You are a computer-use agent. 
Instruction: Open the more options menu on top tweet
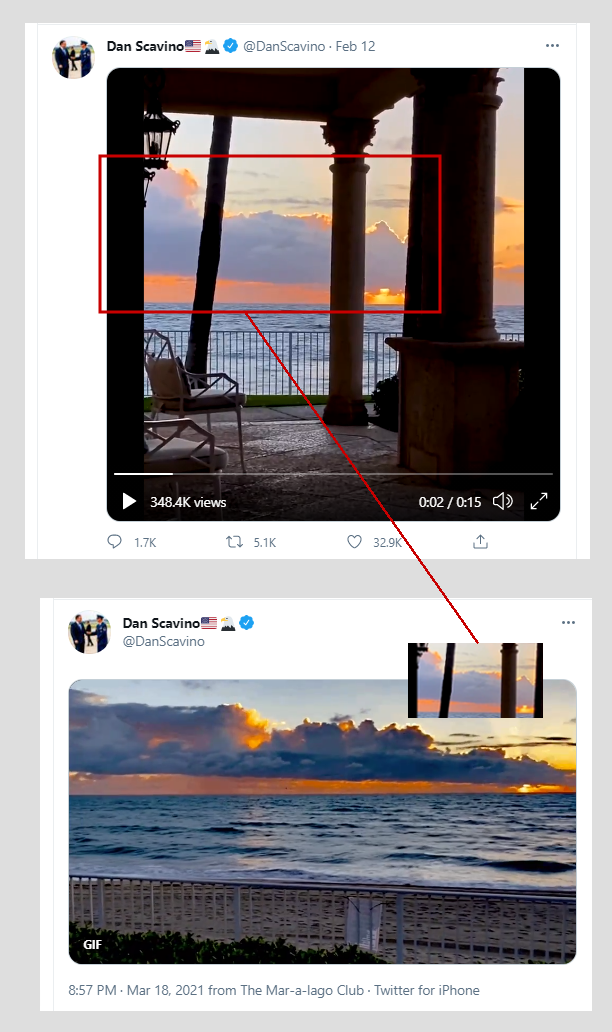coord(552,45)
